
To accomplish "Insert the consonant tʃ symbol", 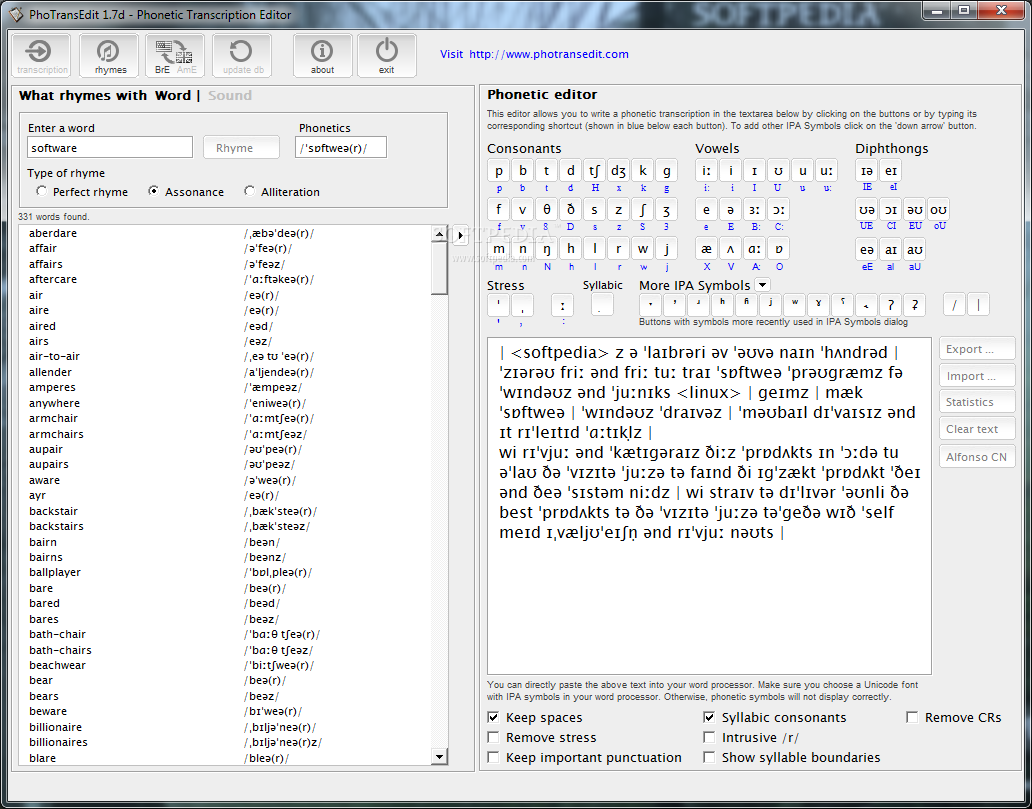I will coord(594,171).
